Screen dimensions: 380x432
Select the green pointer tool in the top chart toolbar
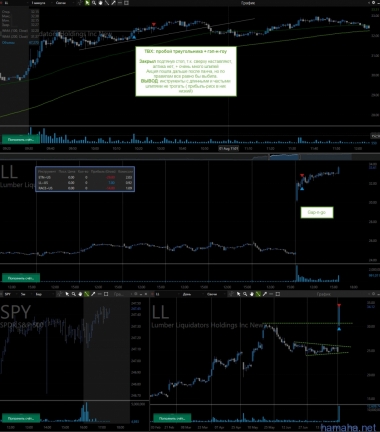tap(87, 3)
